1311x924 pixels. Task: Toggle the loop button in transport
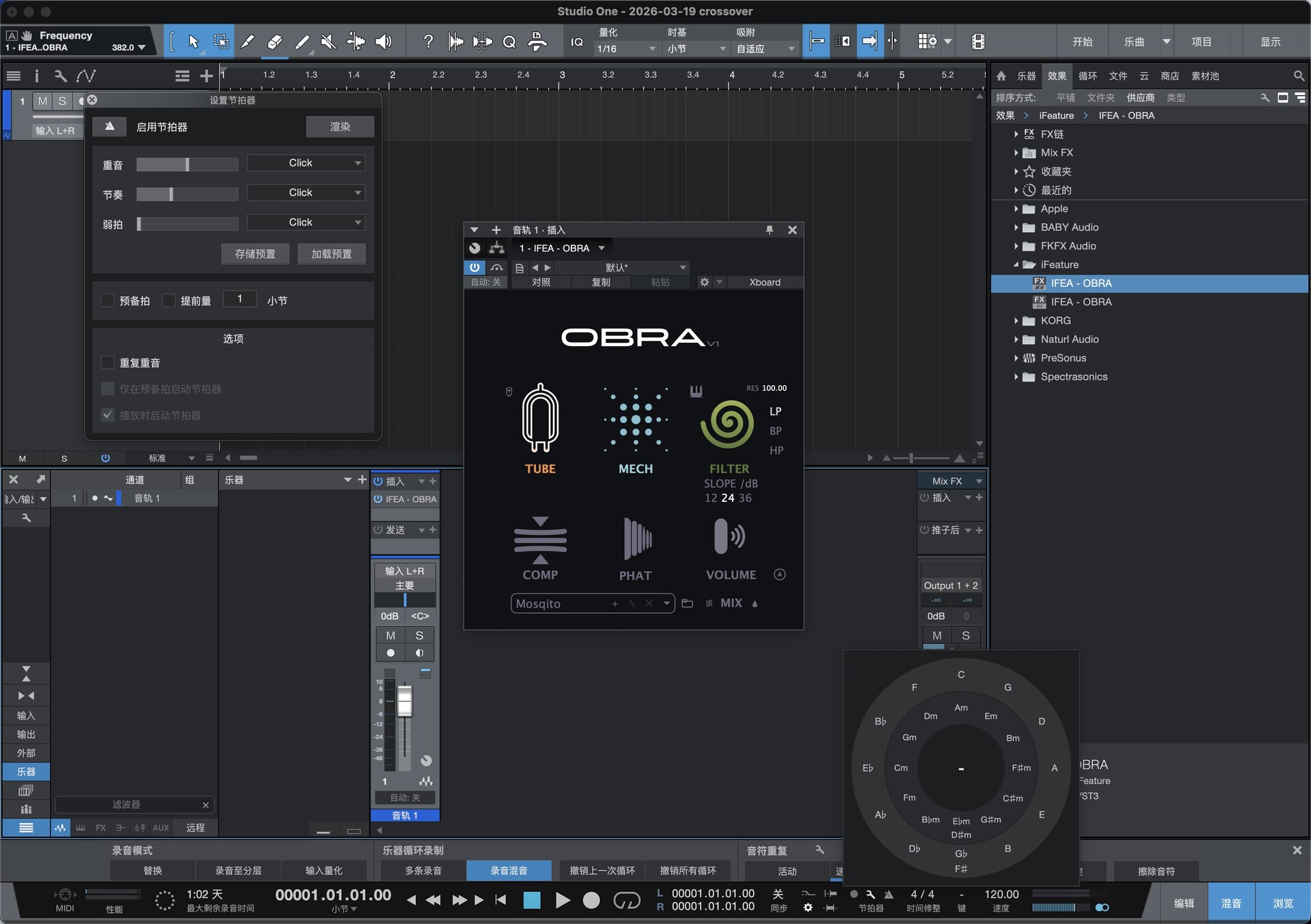coord(626,901)
